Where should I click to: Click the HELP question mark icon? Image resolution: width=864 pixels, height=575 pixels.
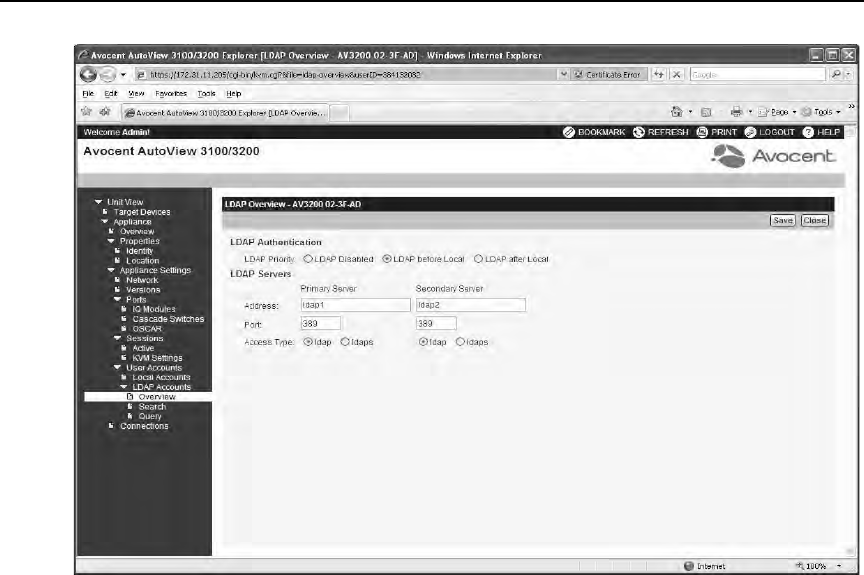pos(808,132)
